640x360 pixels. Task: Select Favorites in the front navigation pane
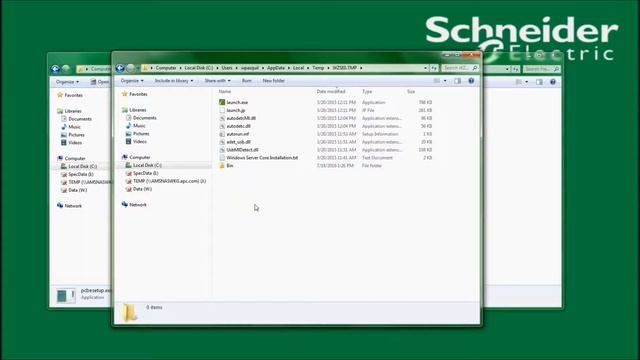click(138, 94)
